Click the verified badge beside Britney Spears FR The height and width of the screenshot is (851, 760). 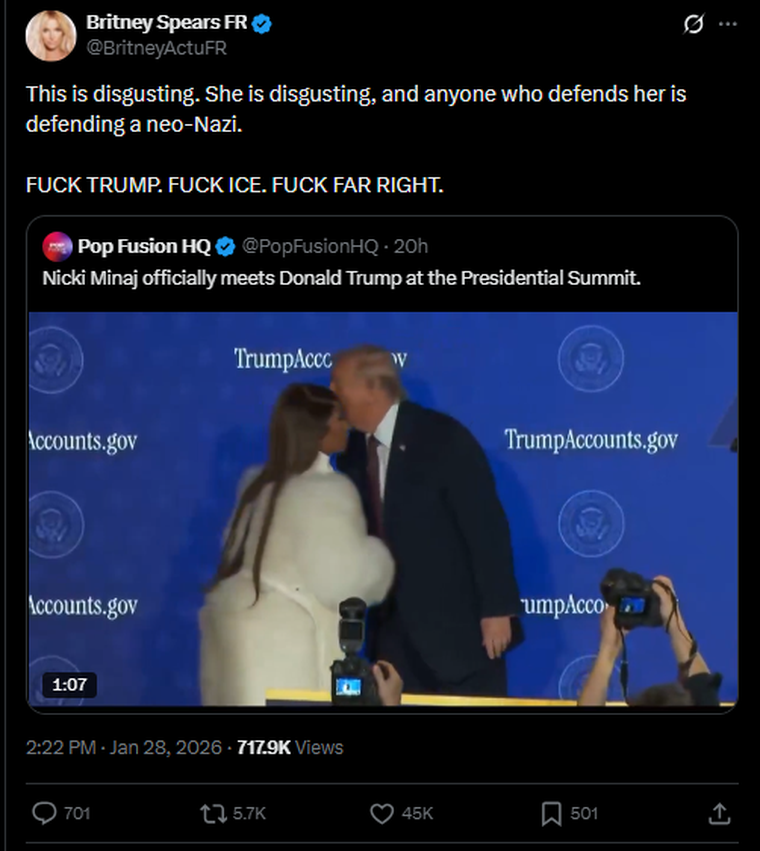point(264,23)
